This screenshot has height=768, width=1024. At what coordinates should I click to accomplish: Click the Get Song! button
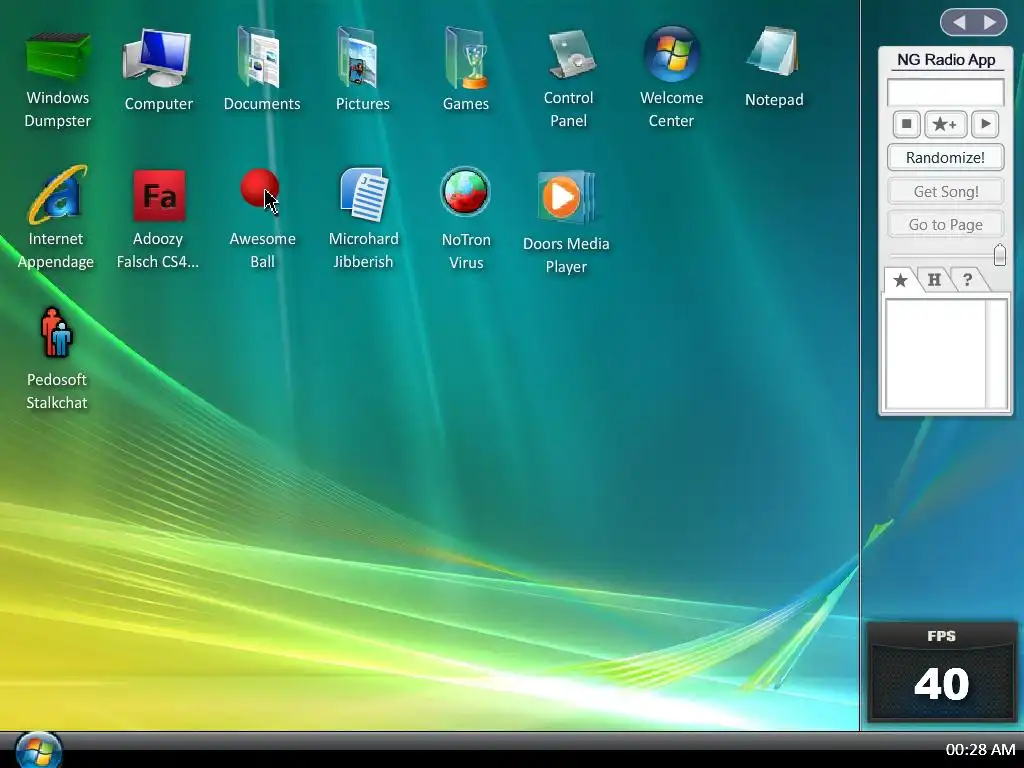coord(945,191)
